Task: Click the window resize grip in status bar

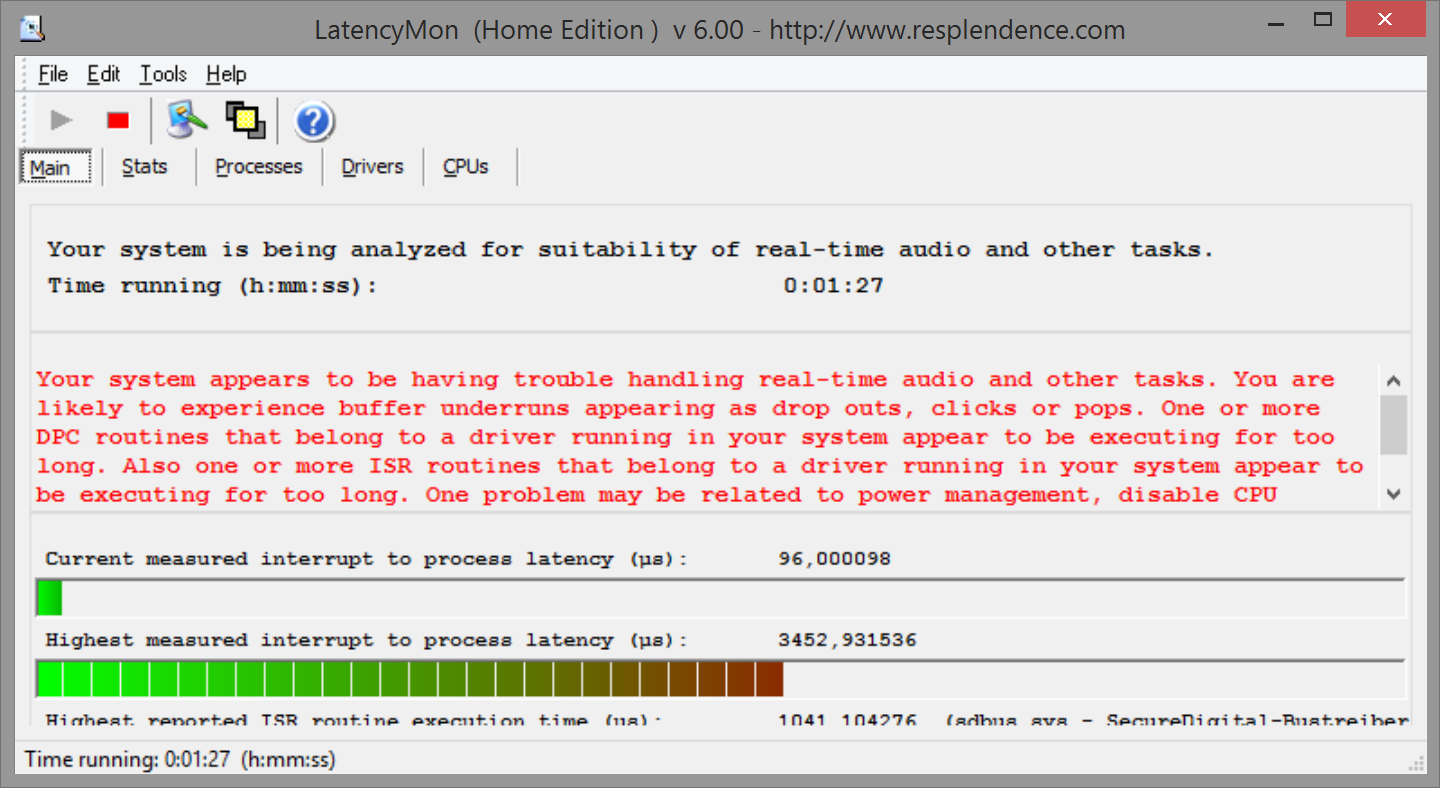Action: 1416,763
